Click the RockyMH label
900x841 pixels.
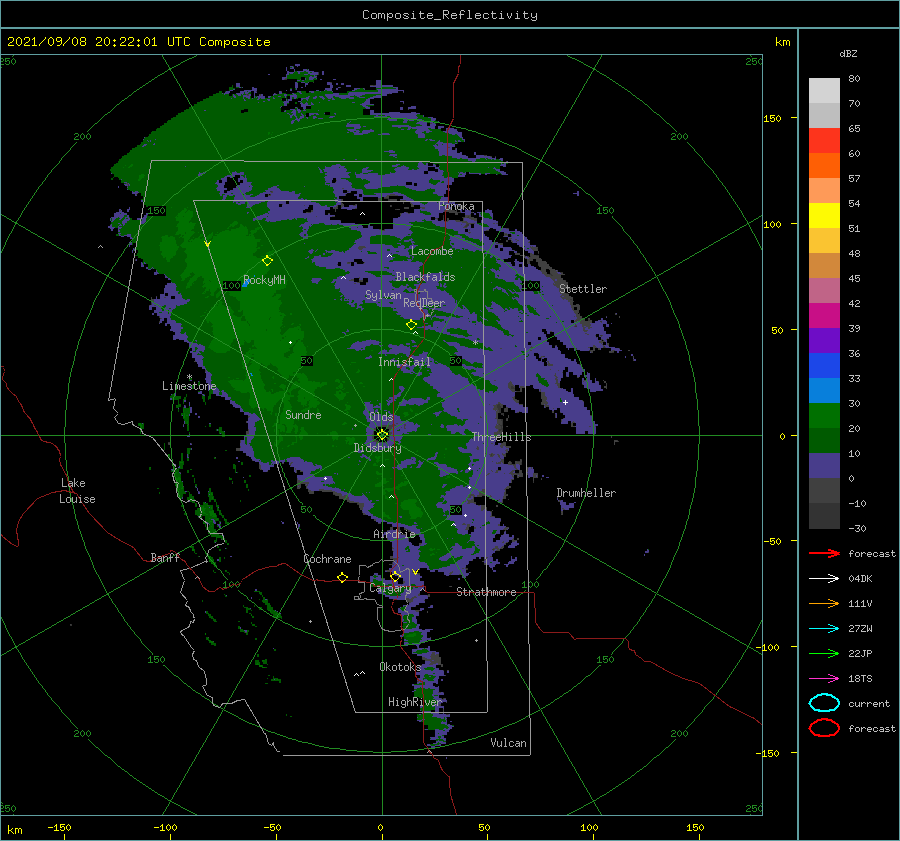point(264,280)
